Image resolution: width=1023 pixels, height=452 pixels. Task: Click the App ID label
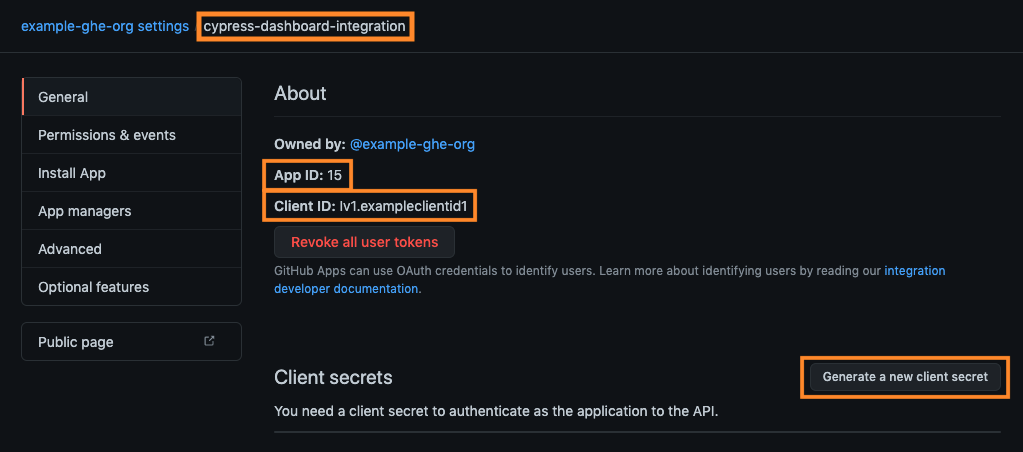(298, 175)
